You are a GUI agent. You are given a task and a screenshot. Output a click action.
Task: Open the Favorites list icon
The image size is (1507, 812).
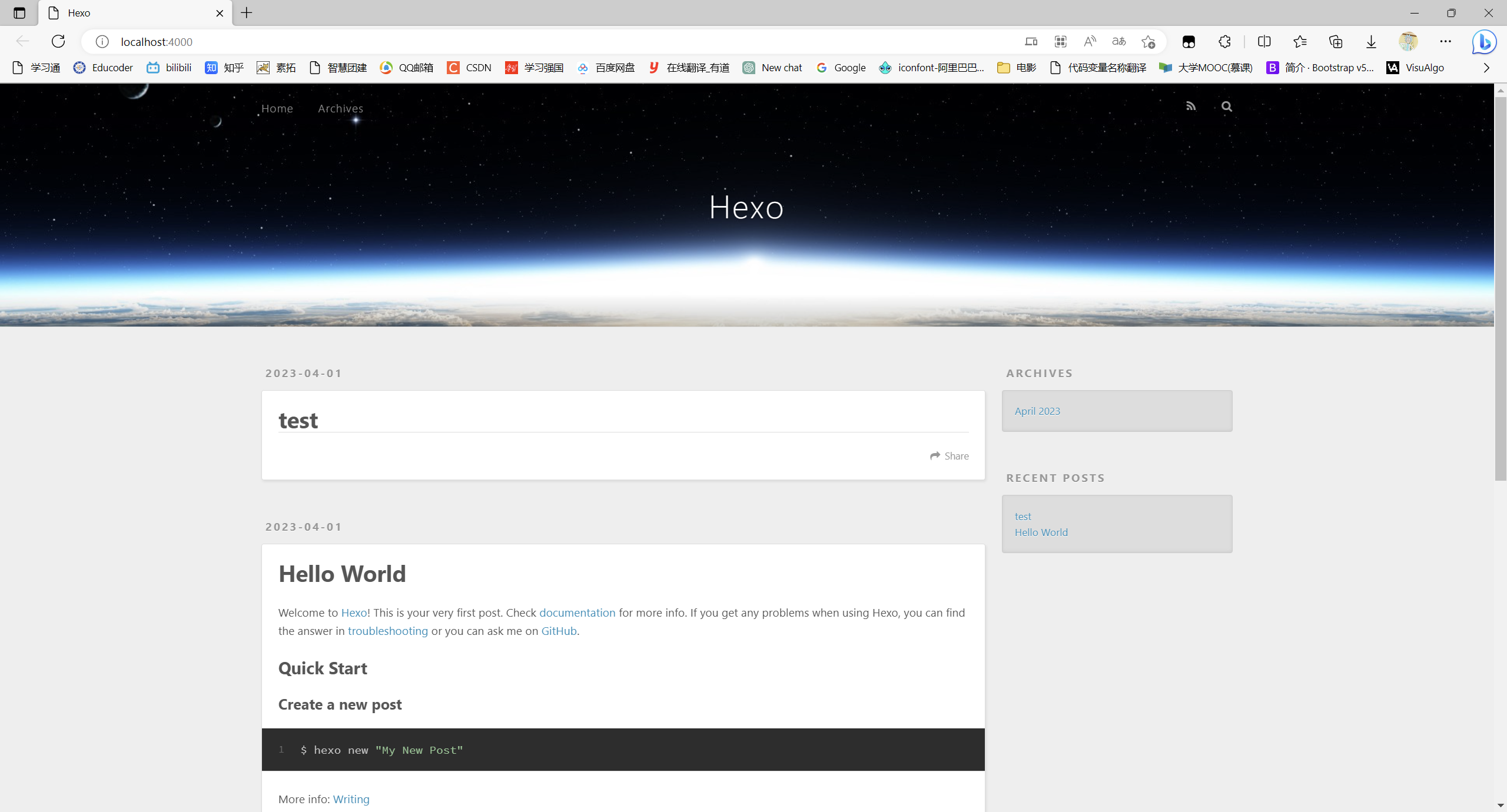pyautogui.click(x=1300, y=42)
